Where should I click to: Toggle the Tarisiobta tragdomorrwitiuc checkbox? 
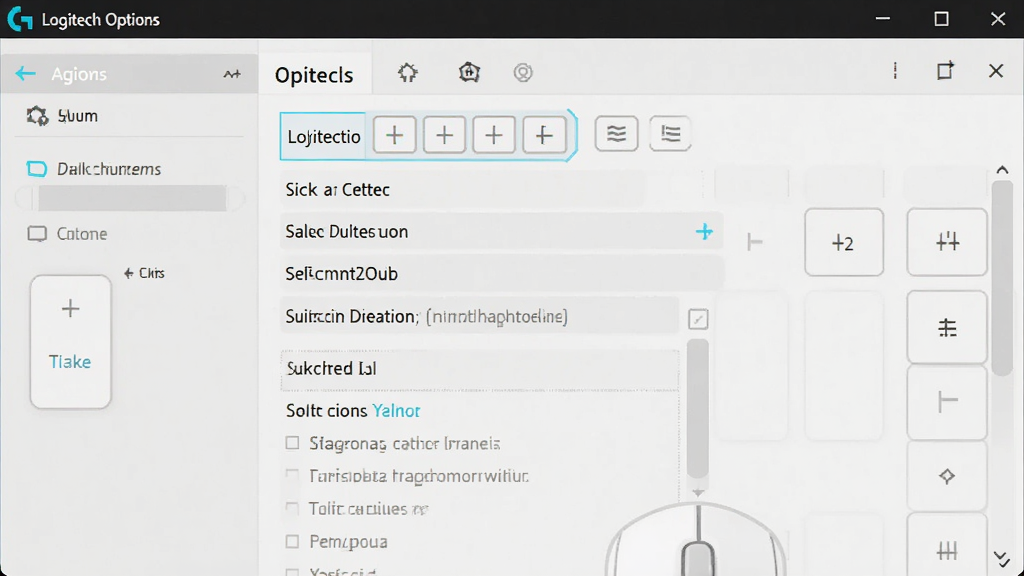[292, 475]
